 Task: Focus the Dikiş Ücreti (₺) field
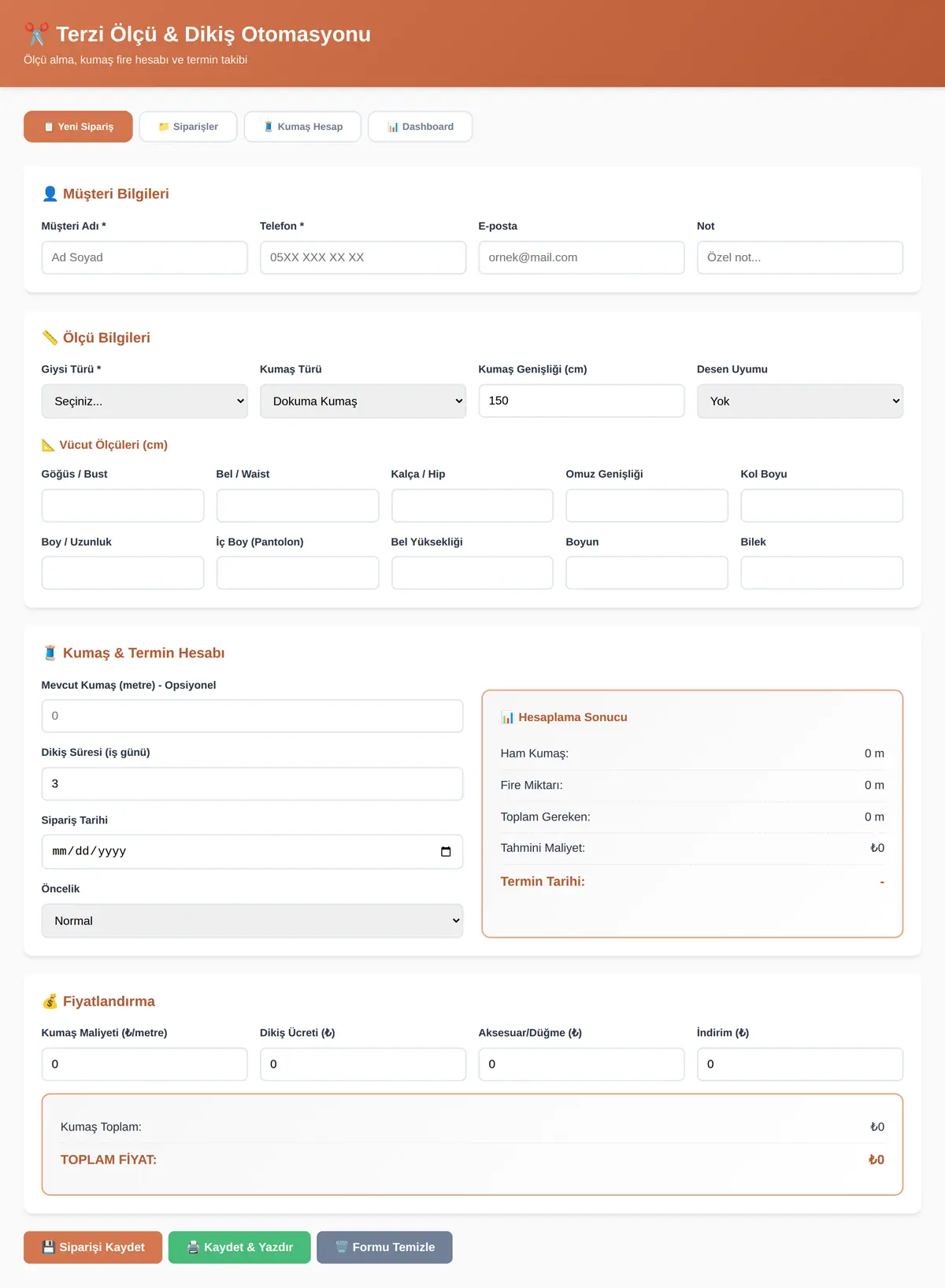pos(363,1064)
